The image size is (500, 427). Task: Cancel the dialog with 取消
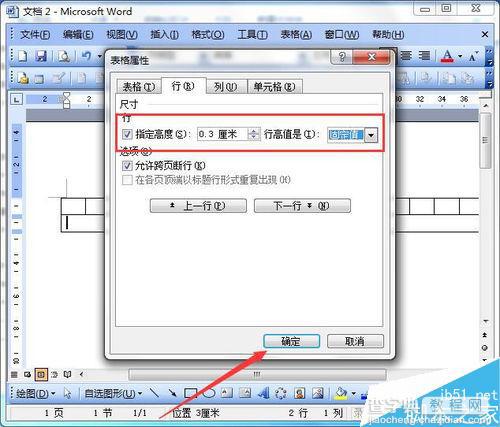[x=355, y=341]
